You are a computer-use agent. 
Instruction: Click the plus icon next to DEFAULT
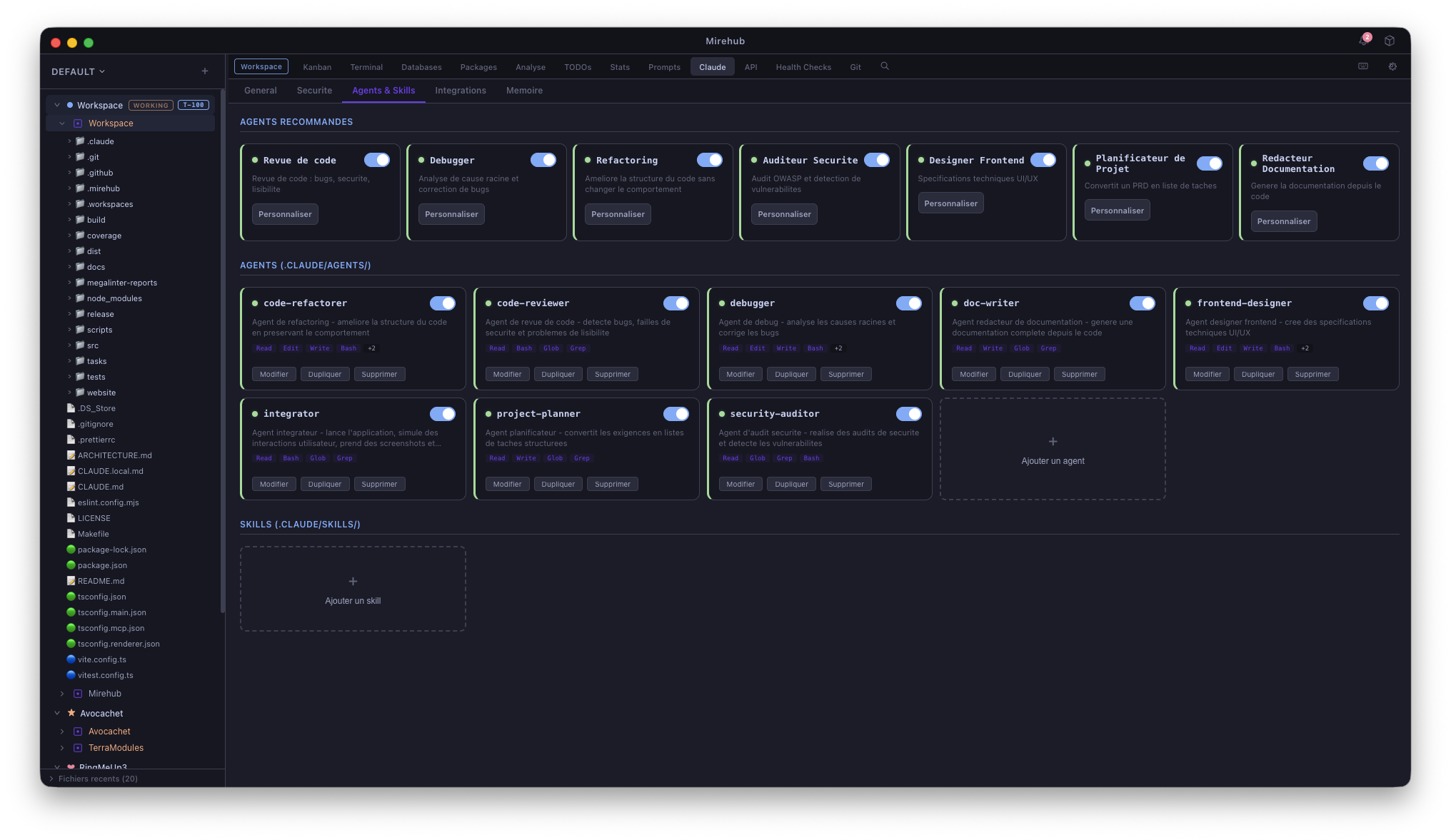point(205,71)
